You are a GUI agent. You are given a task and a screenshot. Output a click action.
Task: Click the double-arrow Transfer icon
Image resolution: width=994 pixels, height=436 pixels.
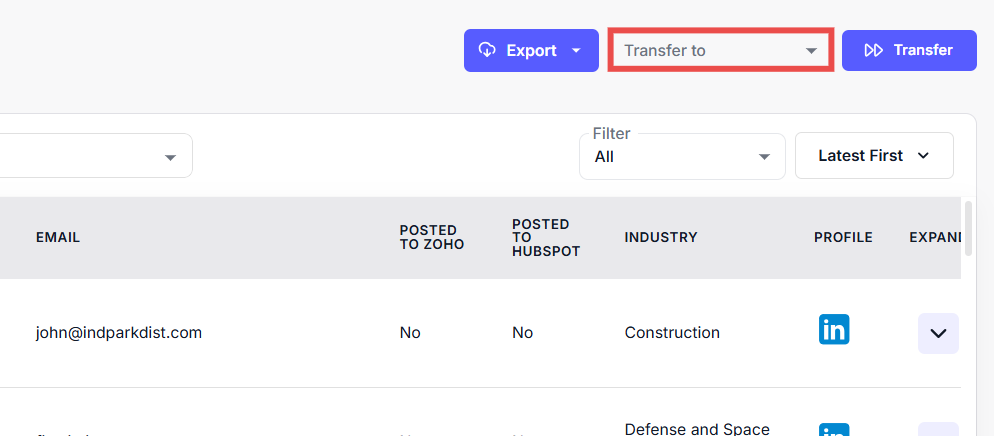pos(873,50)
